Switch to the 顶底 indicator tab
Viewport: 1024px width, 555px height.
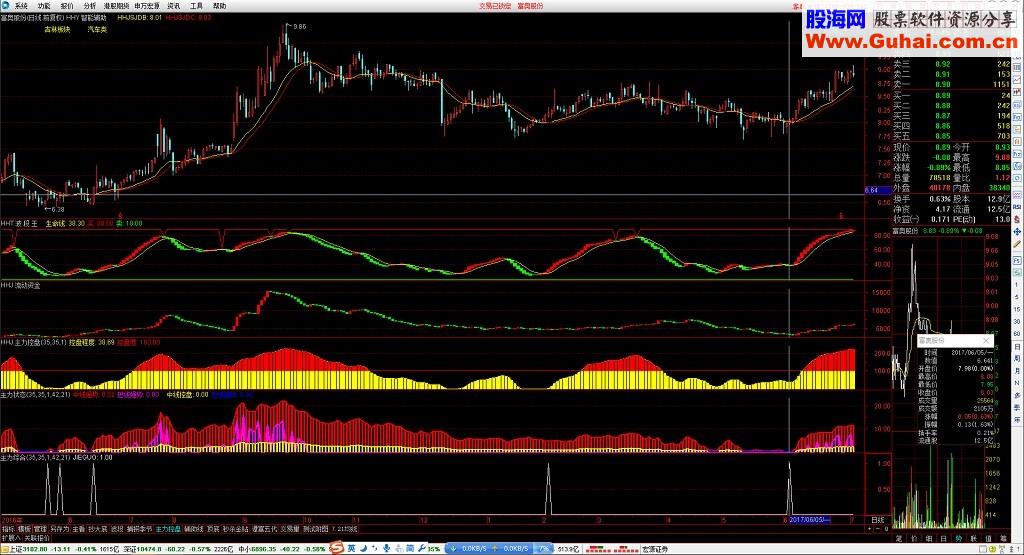pos(213,529)
